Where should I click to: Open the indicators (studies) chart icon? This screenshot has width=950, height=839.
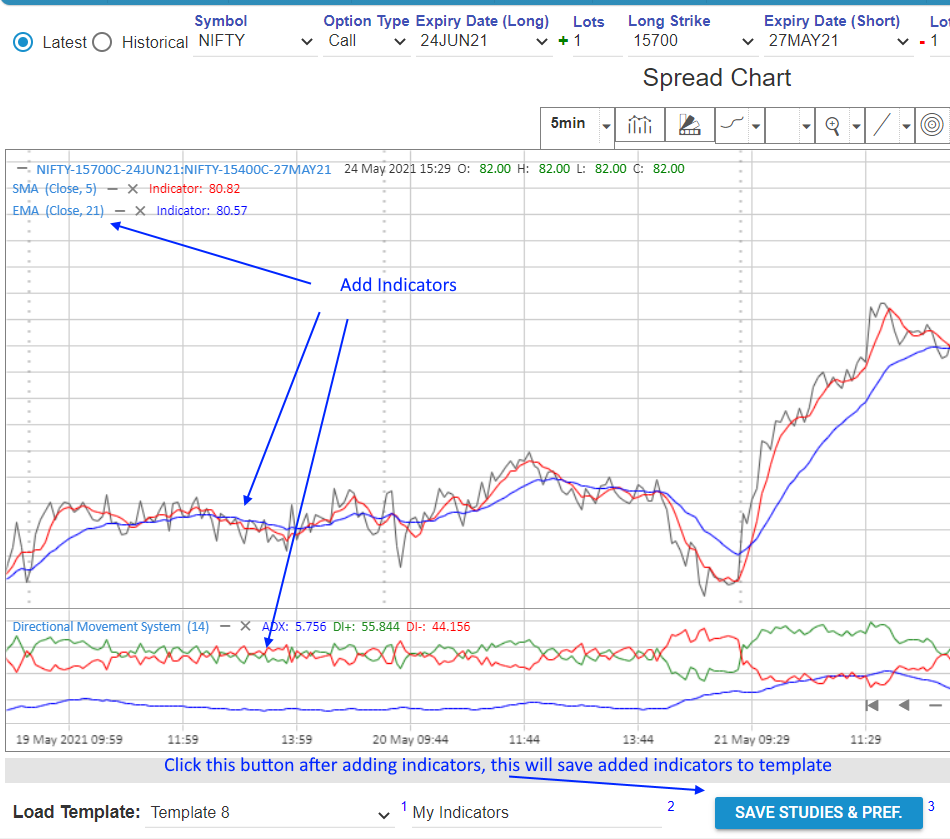tap(640, 125)
